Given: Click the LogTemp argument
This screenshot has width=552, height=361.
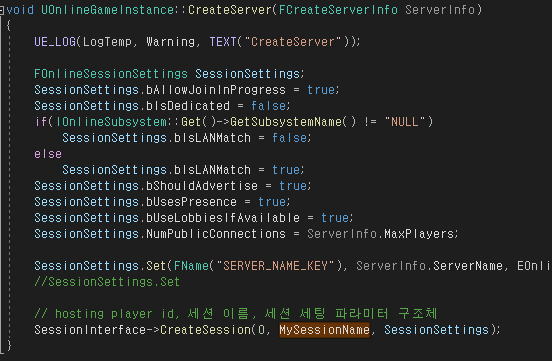Looking at the screenshot, I should click(x=107, y=42).
